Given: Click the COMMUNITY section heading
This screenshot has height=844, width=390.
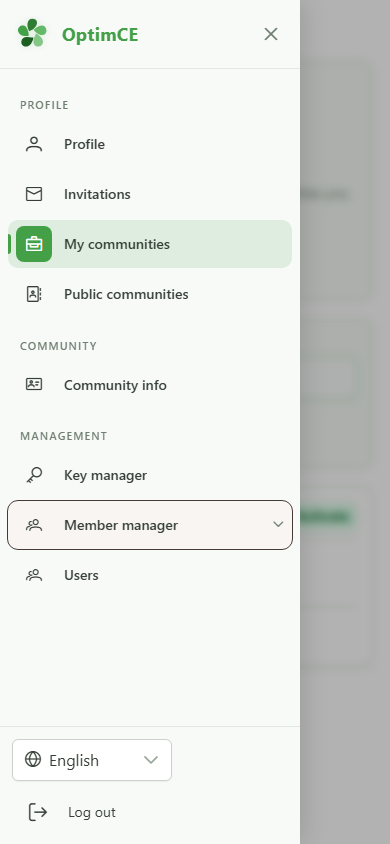Looking at the screenshot, I should pos(58,346).
